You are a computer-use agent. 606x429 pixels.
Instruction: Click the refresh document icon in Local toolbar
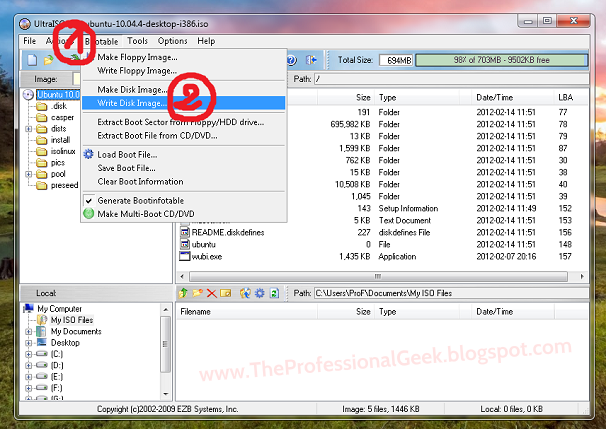[x=274, y=293]
